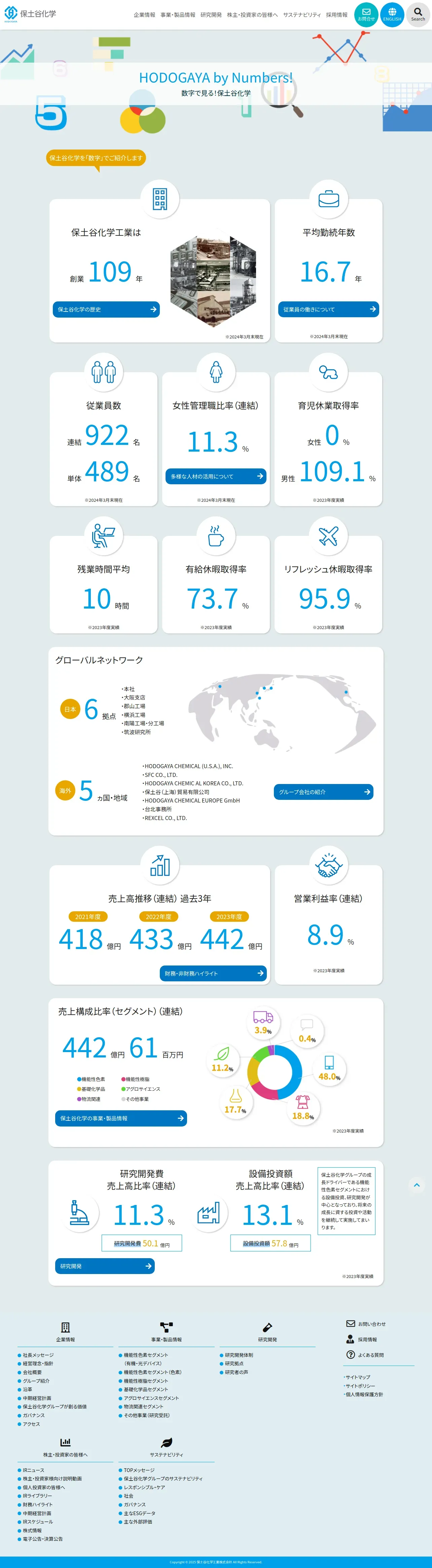Open footer link サイトマップ
Viewport: 432px width, 1568px height.
357,1377
